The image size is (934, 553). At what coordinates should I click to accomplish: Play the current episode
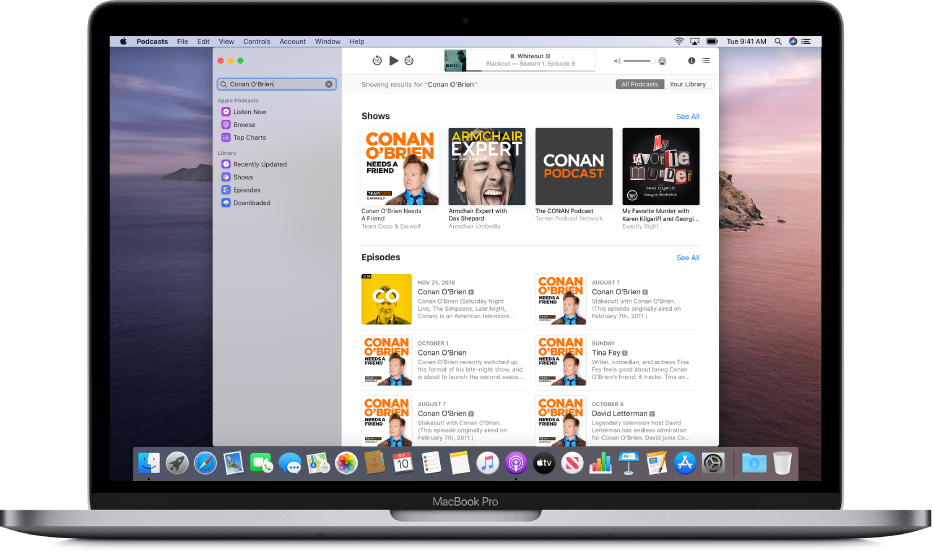393,60
